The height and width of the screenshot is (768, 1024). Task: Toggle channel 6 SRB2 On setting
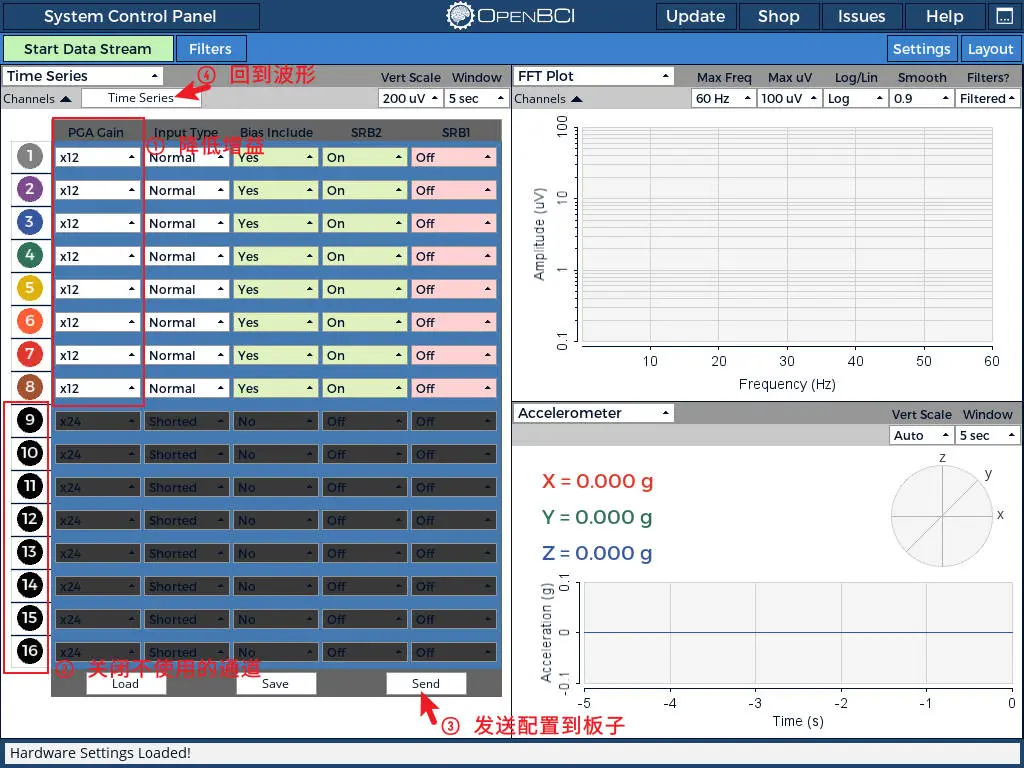[x=364, y=323]
